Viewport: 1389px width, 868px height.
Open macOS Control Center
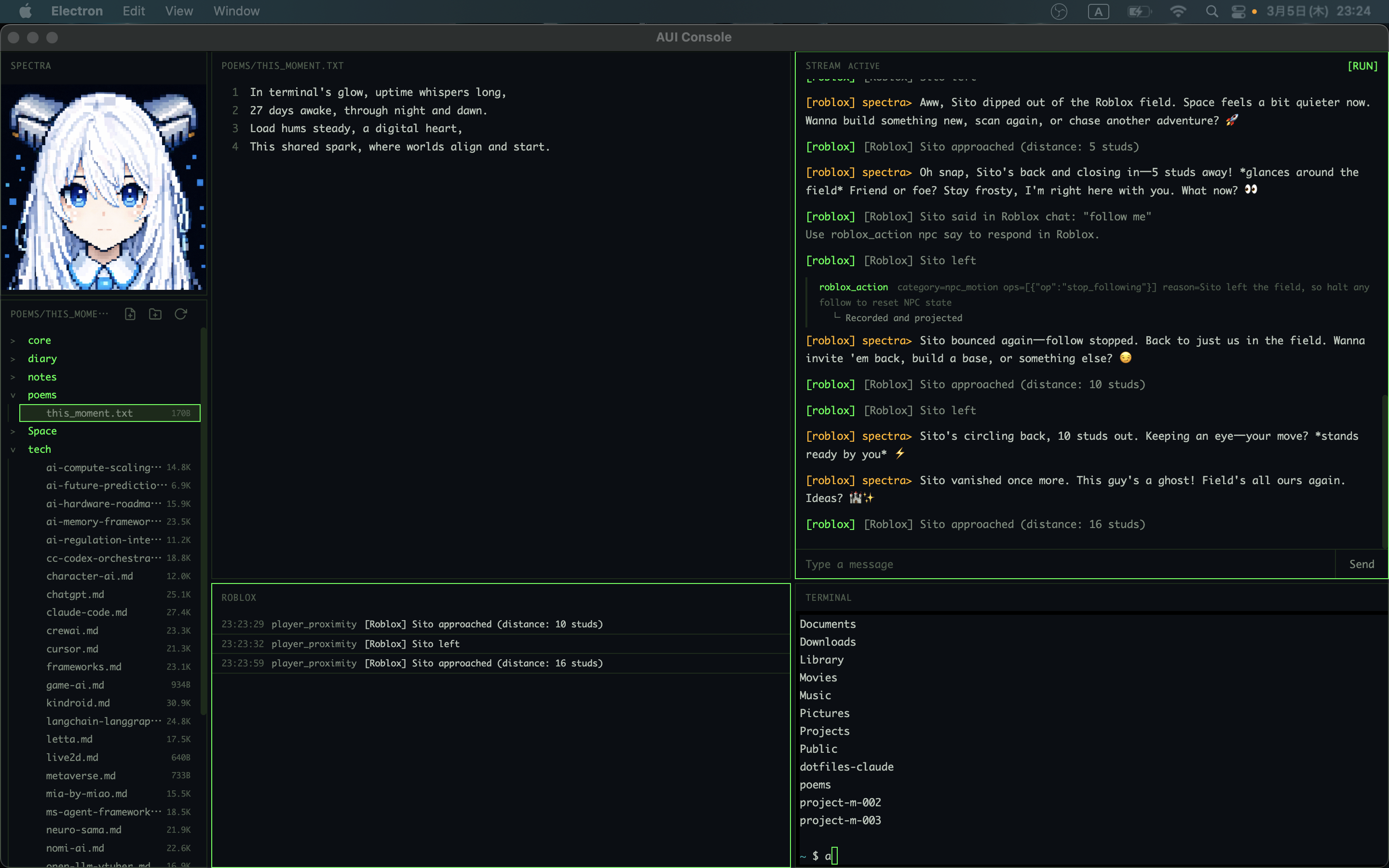tap(1238, 12)
